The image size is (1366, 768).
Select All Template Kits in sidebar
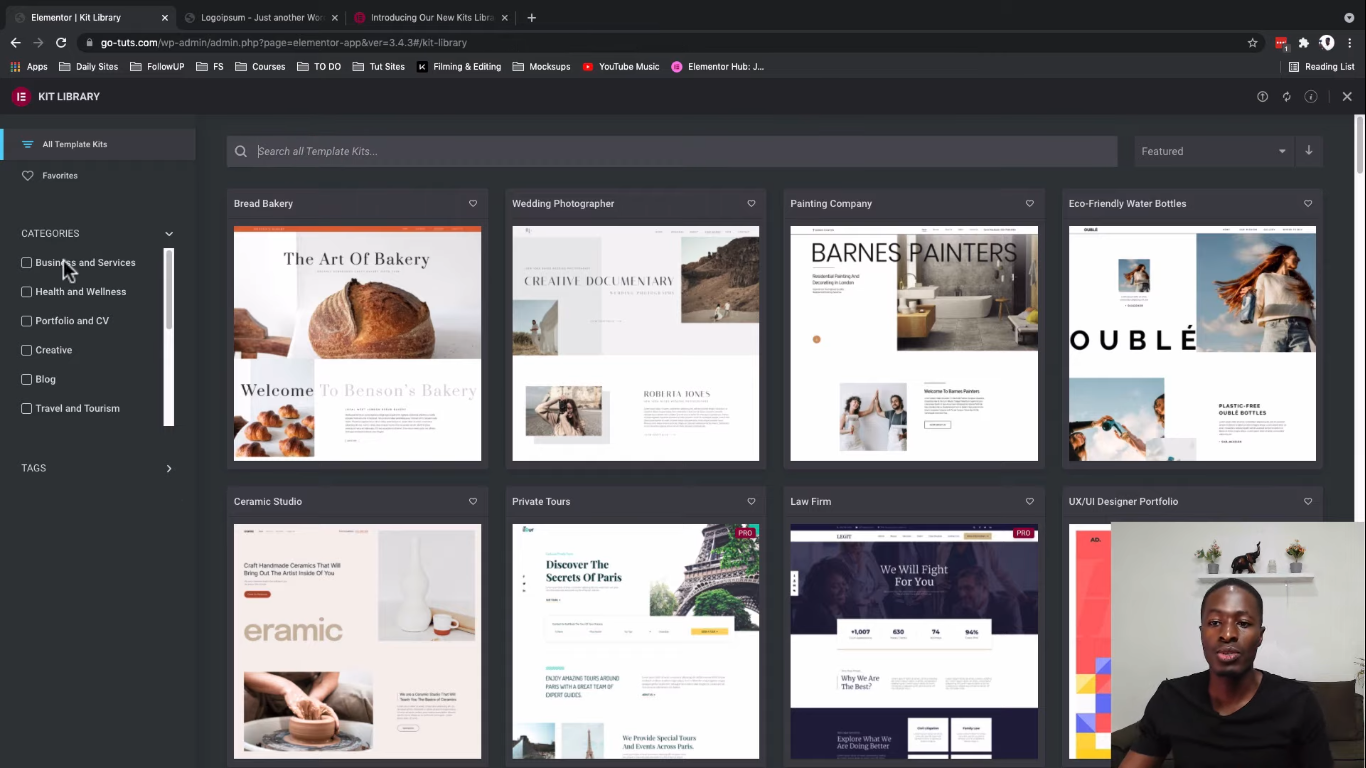(x=99, y=144)
